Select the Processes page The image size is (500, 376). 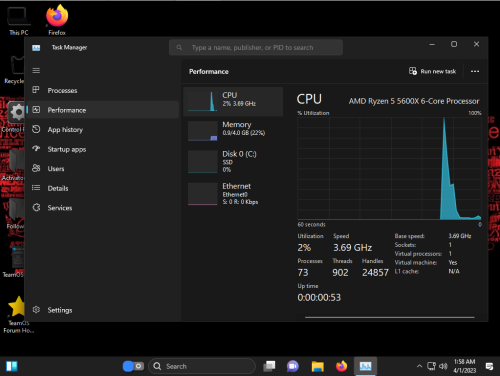pos(103,90)
